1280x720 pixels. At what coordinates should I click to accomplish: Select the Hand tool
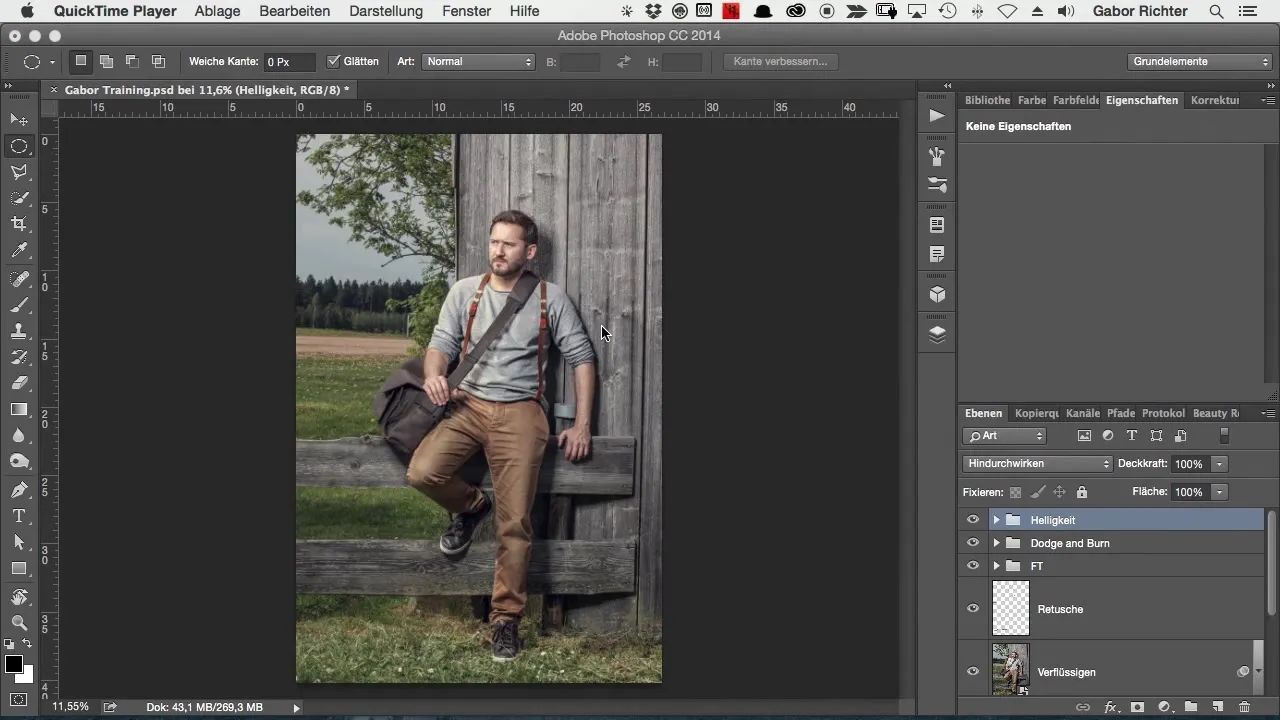[x=19, y=597]
